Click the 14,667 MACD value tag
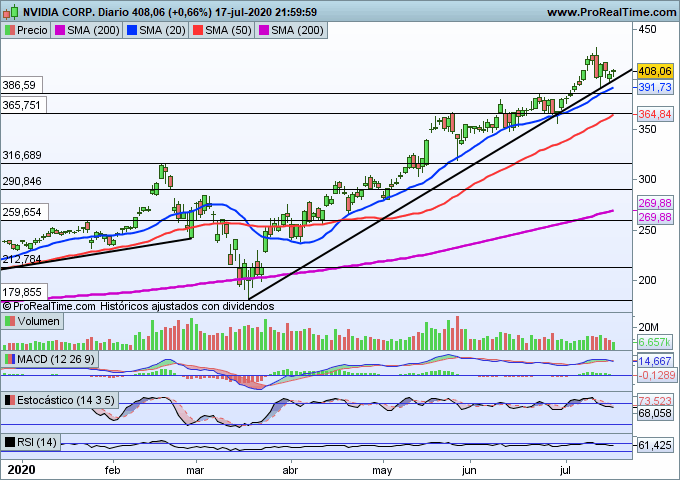The image size is (680, 480). tap(655, 361)
